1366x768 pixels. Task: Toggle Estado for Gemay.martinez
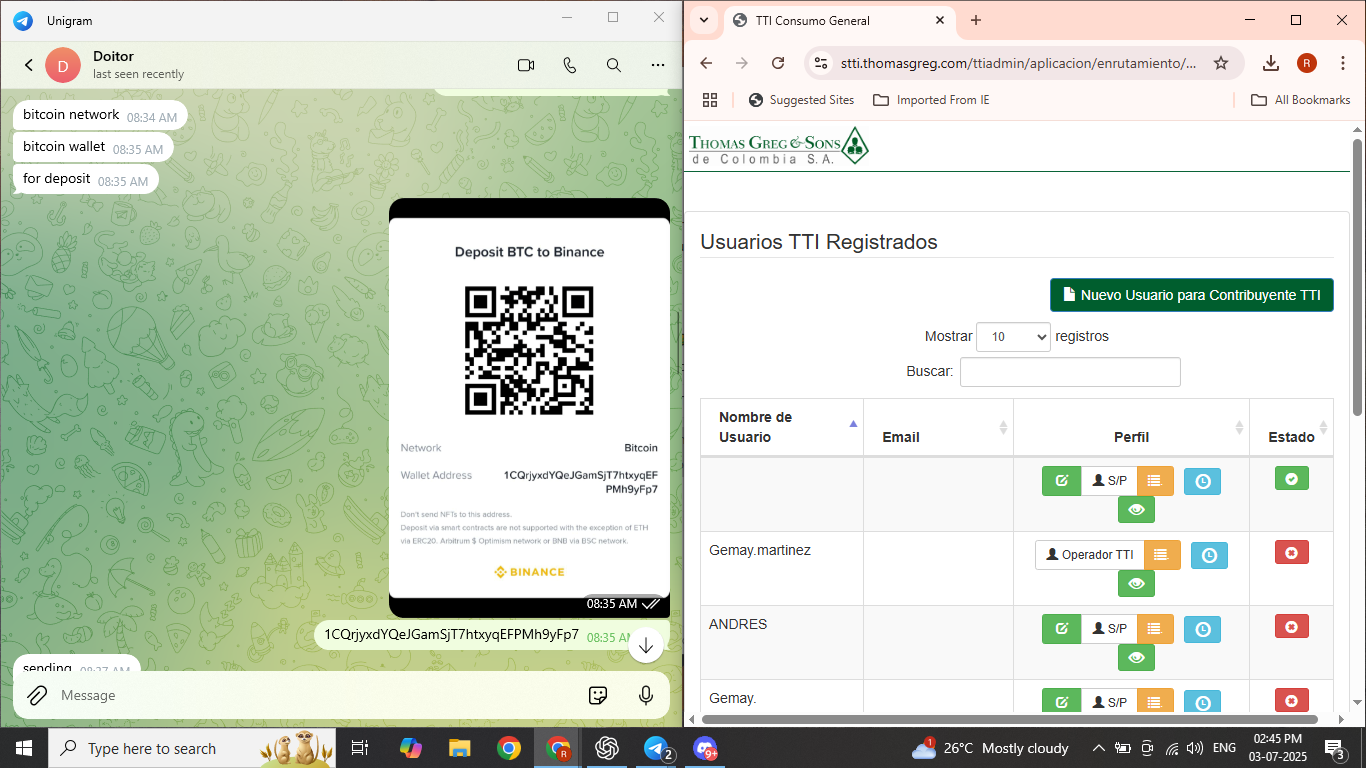tap(1292, 553)
